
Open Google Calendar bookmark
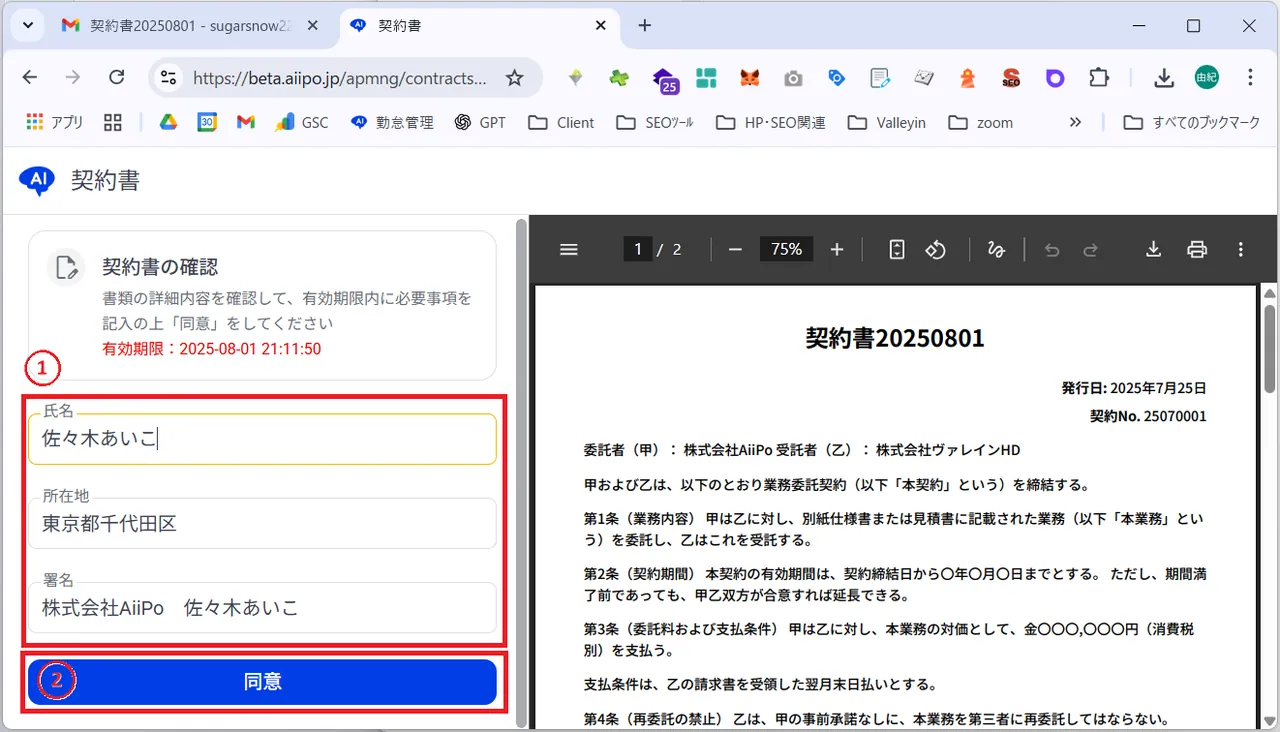point(207,122)
